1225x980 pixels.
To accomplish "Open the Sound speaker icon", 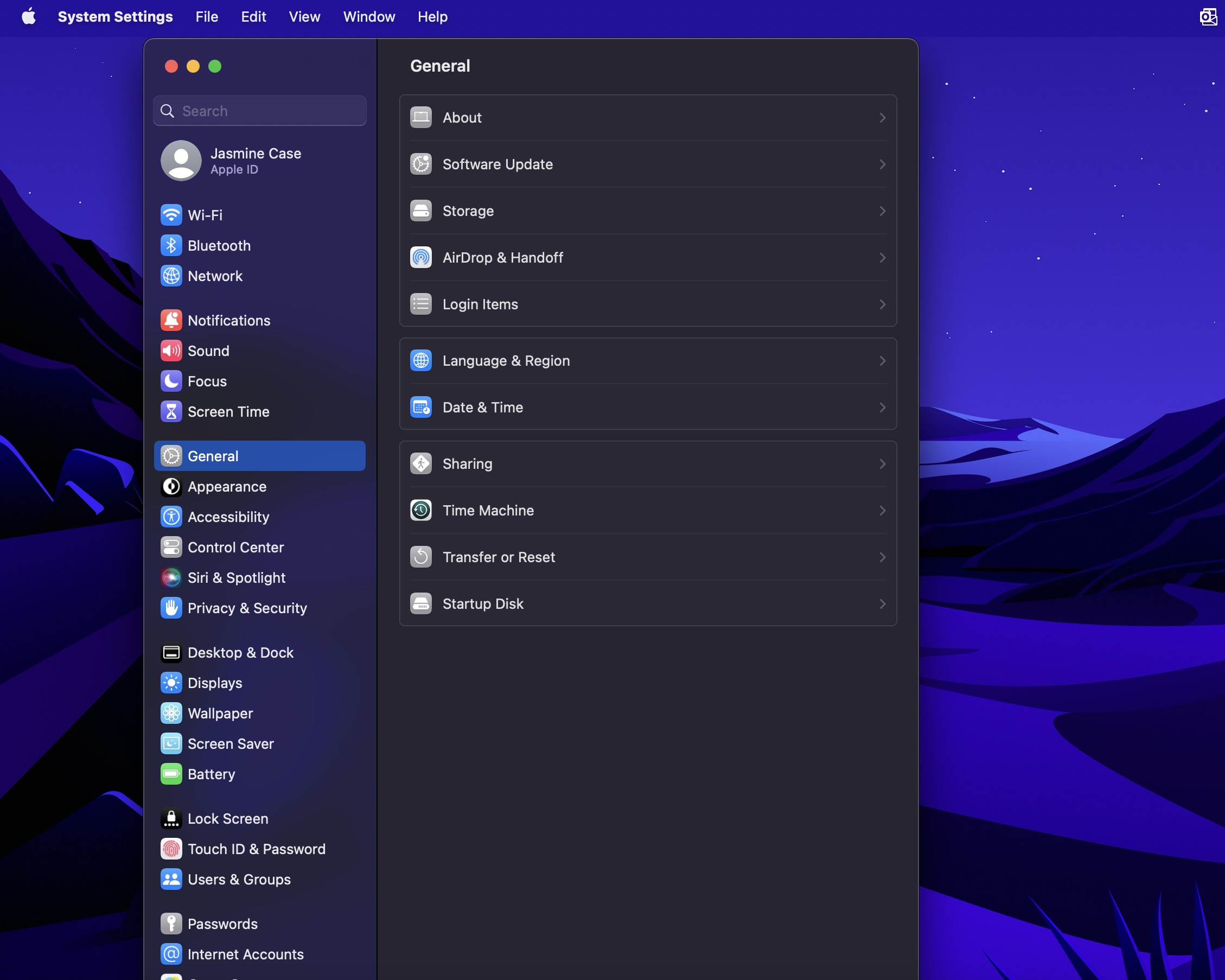I will [x=171, y=351].
